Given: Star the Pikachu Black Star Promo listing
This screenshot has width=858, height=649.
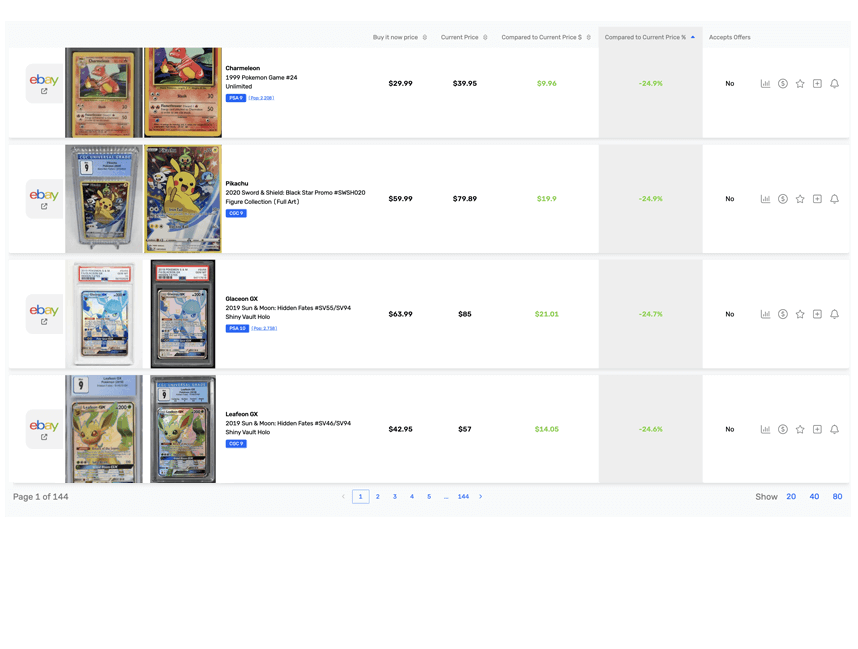Looking at the screenshot, I should coord(800,199).
